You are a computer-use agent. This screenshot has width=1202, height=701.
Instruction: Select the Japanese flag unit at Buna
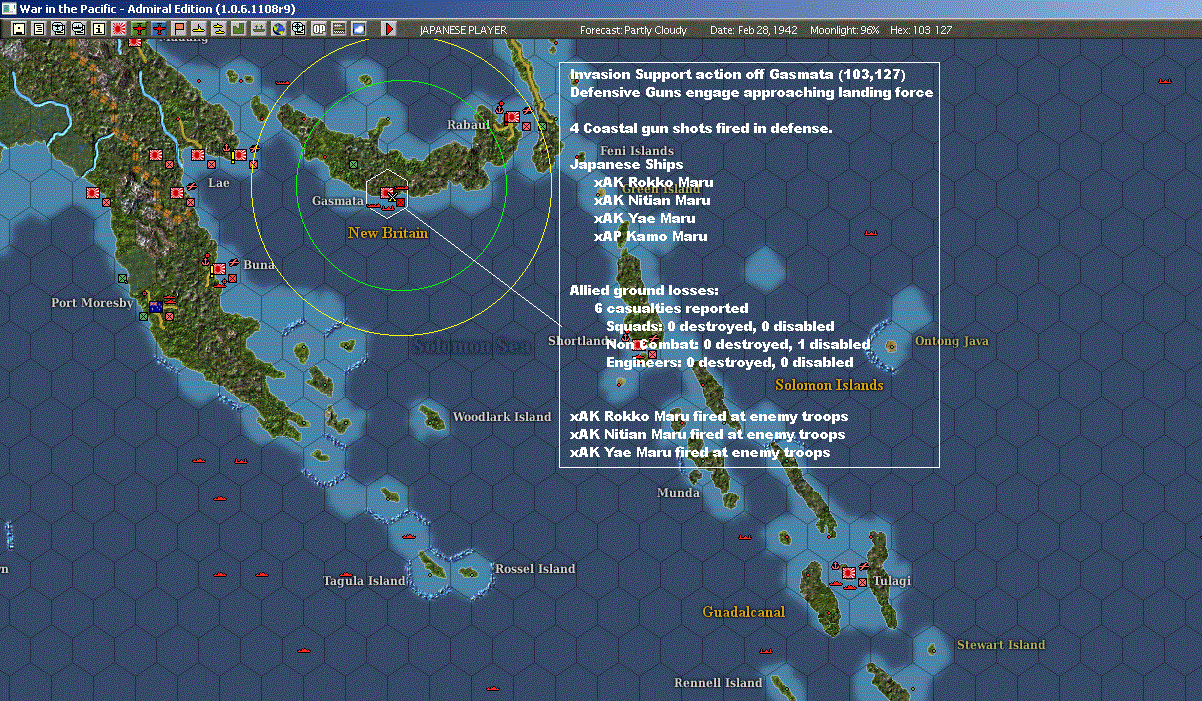218,269
